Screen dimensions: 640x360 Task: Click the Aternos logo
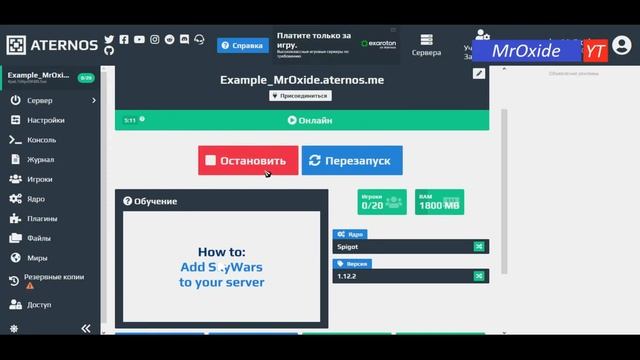52,45
